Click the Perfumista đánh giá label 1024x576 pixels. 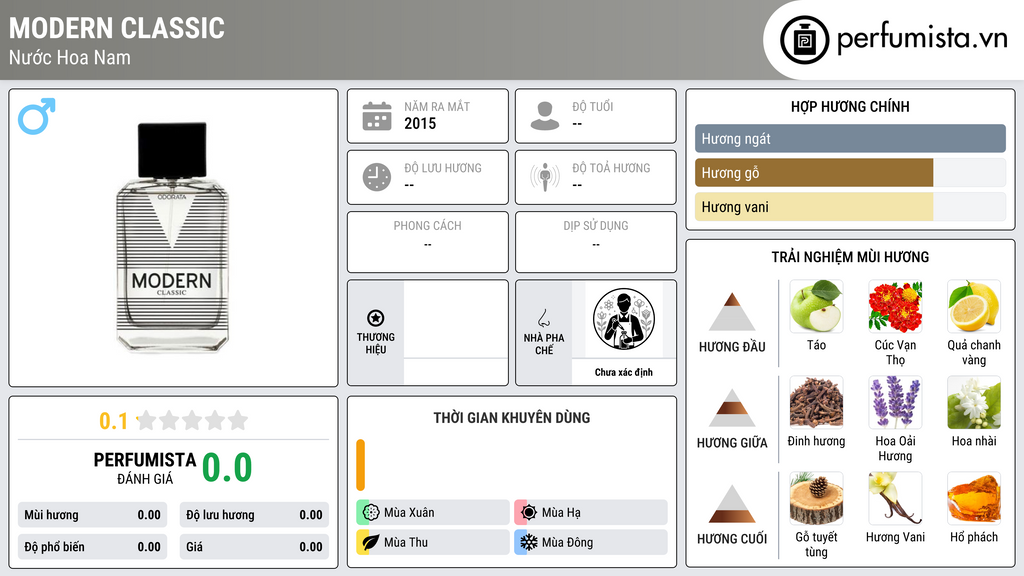145,468
